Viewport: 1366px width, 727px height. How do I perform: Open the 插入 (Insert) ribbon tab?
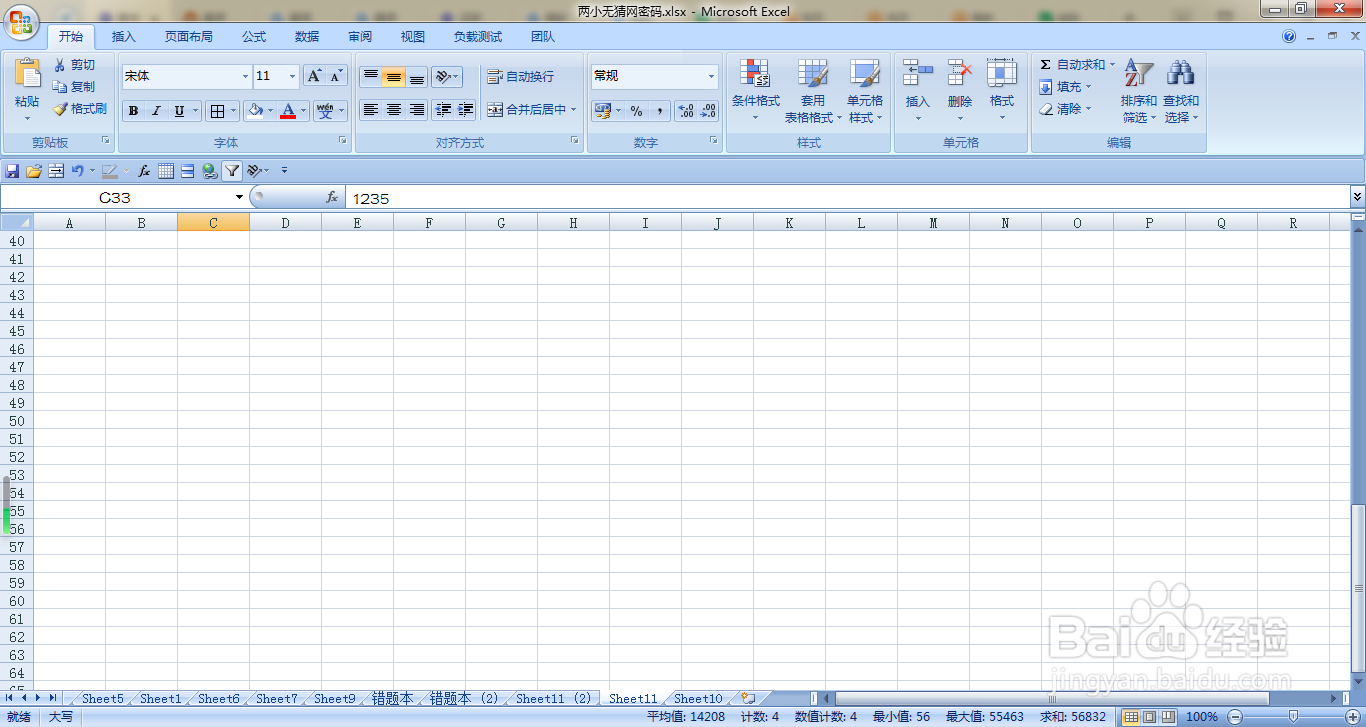[x=124, y=37]
